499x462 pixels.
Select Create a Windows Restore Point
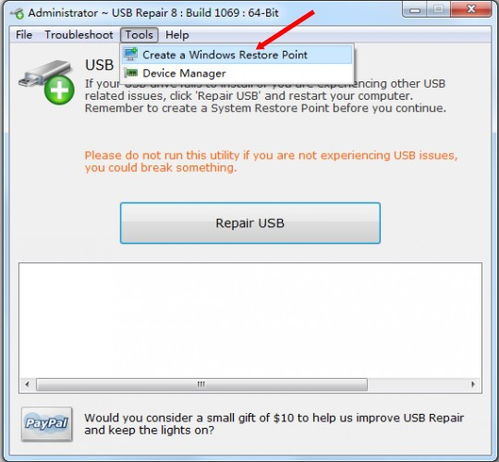point(237,55)
